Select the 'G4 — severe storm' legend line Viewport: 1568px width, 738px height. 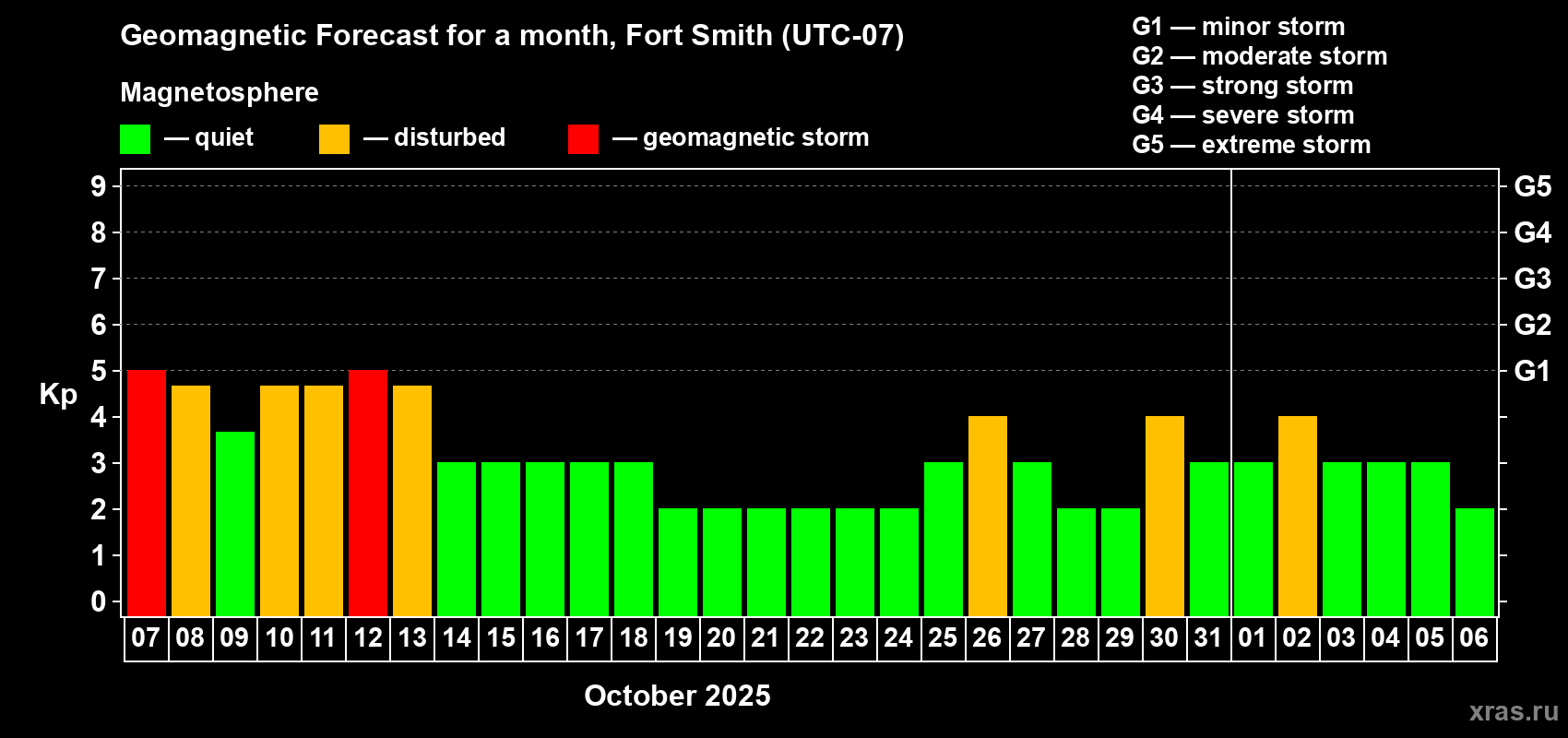1243,115
